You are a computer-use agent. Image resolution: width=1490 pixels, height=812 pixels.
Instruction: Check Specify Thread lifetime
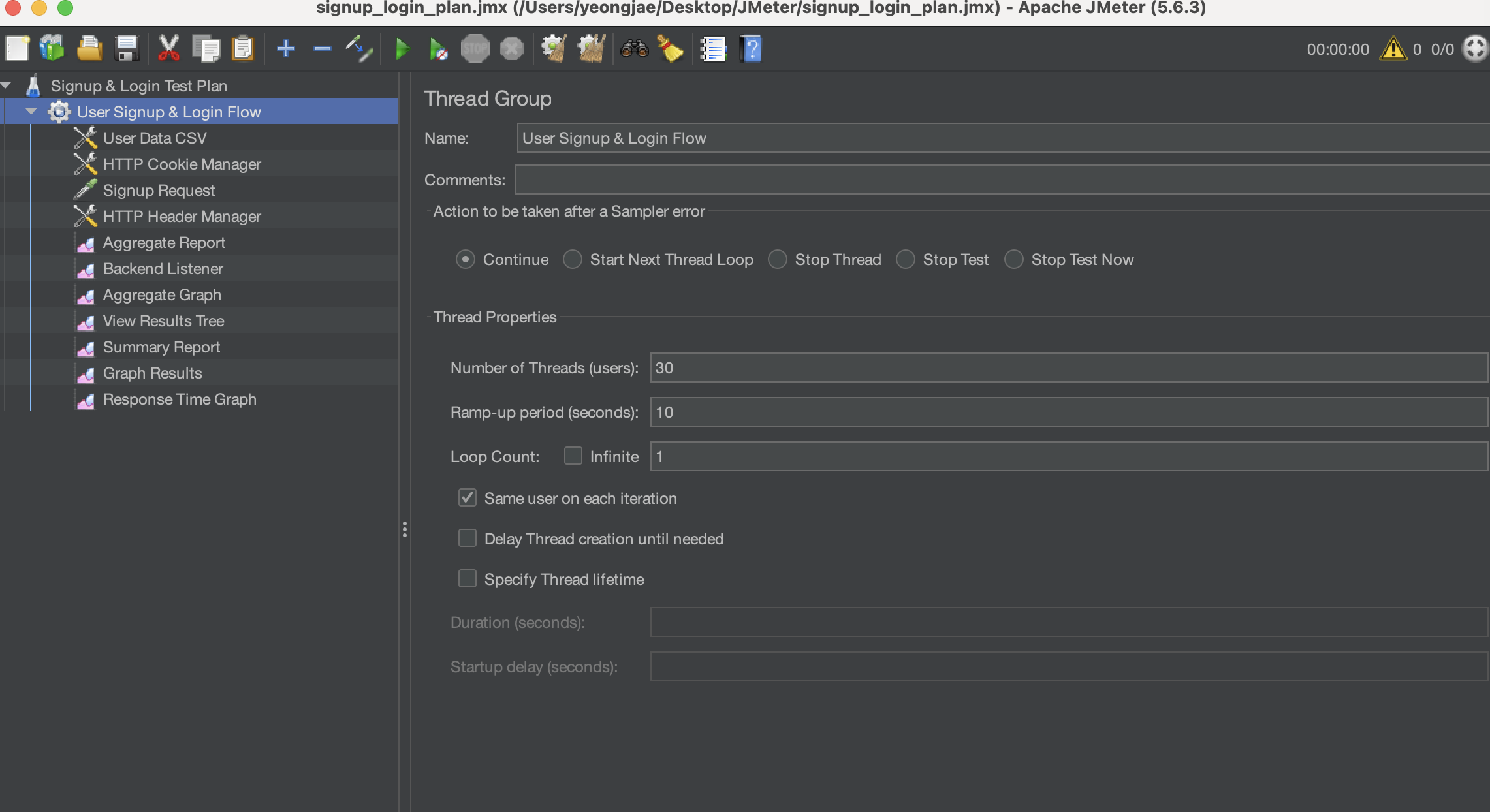[468, 579]
